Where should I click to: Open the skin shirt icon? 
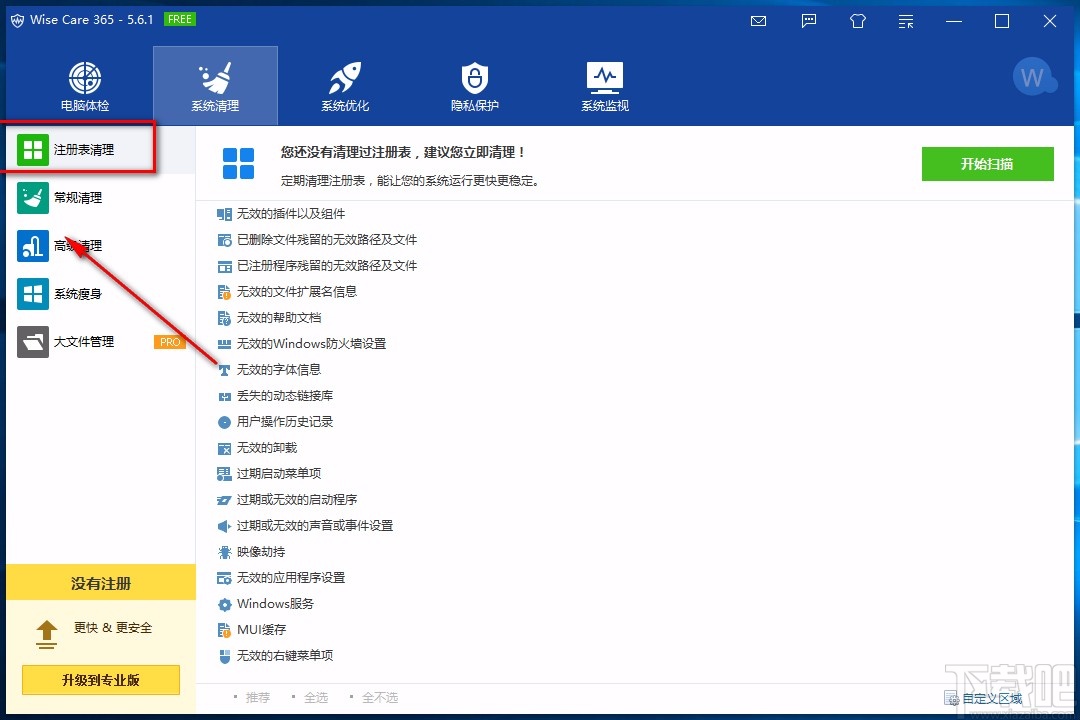point(858,21)
